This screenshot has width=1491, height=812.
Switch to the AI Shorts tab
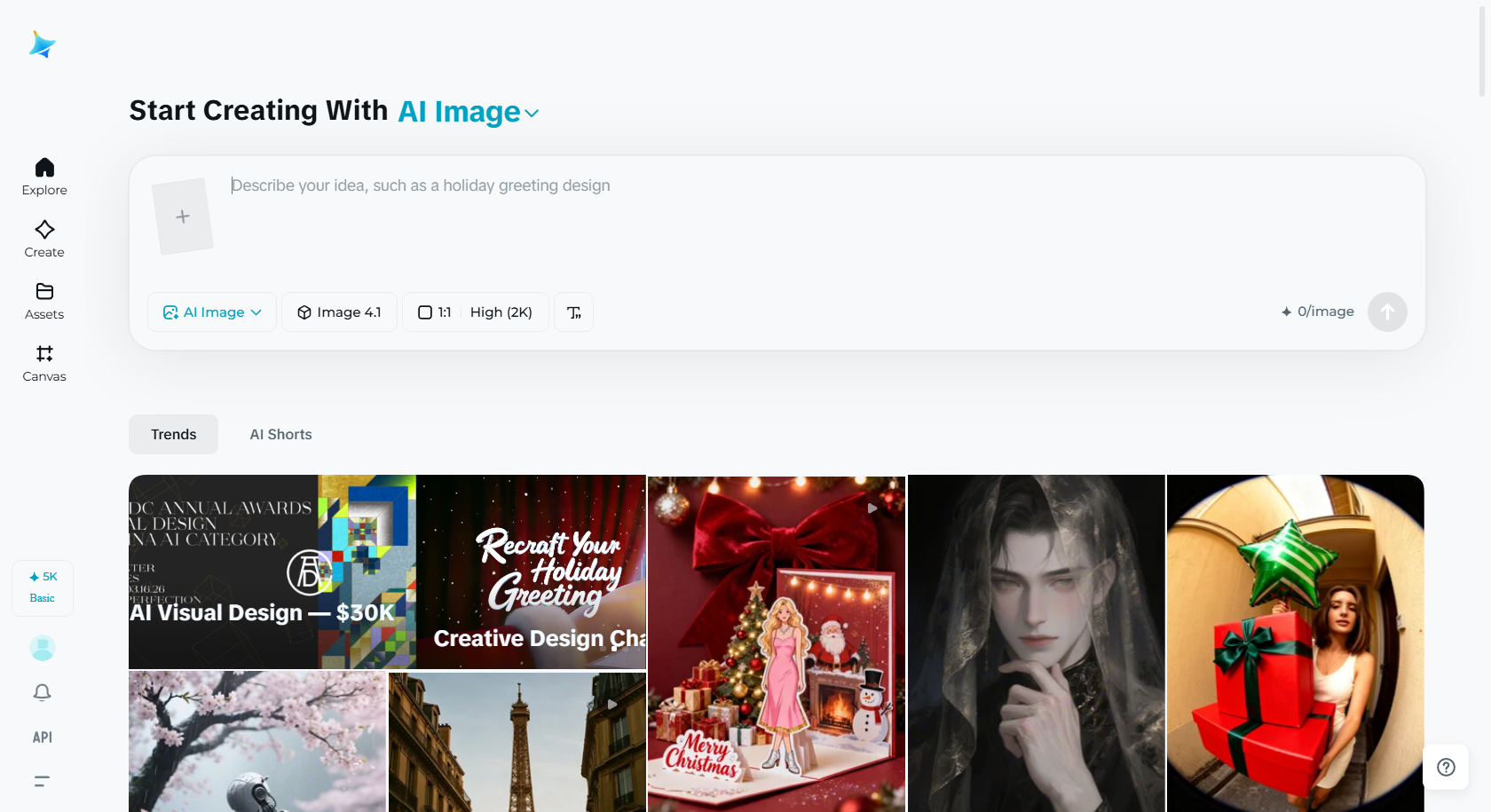pyautogui.click(x=280, y=434)
